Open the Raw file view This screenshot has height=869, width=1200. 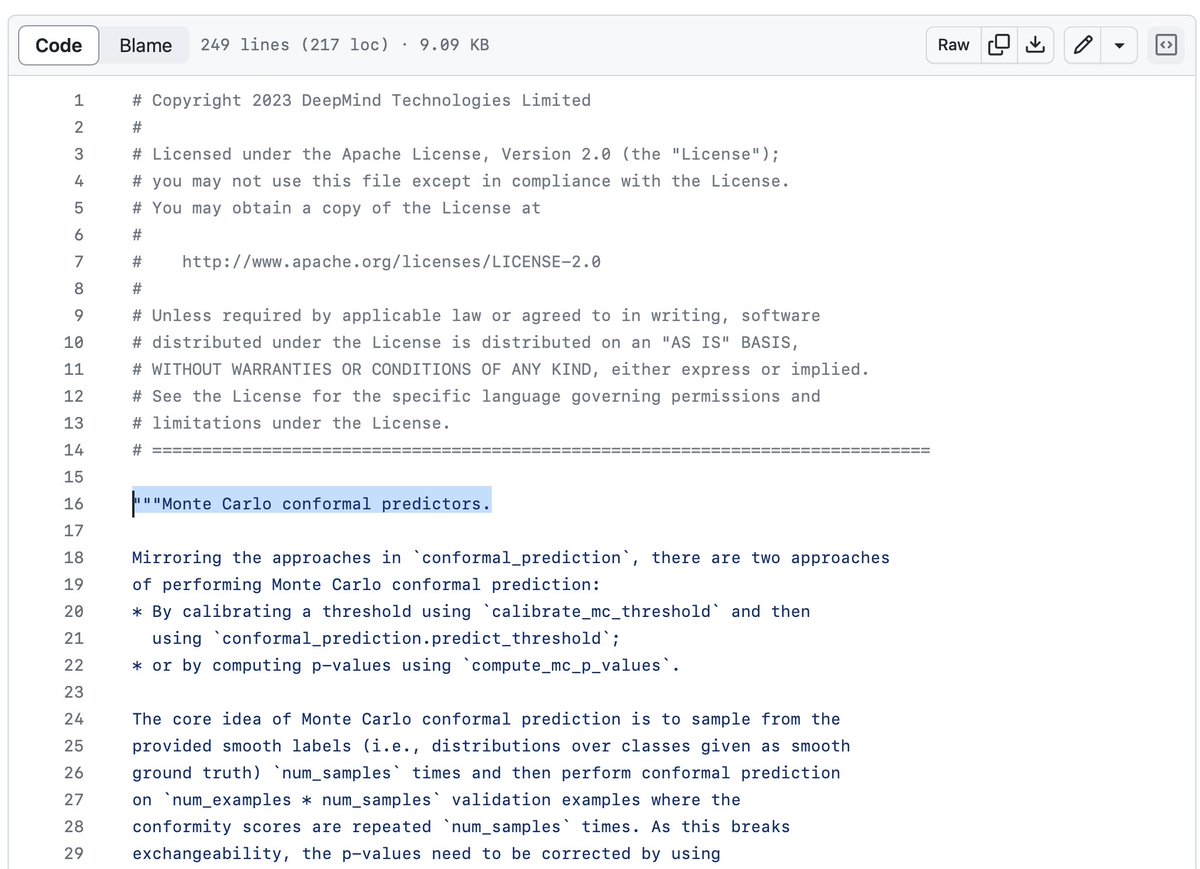tap(953, 45)
